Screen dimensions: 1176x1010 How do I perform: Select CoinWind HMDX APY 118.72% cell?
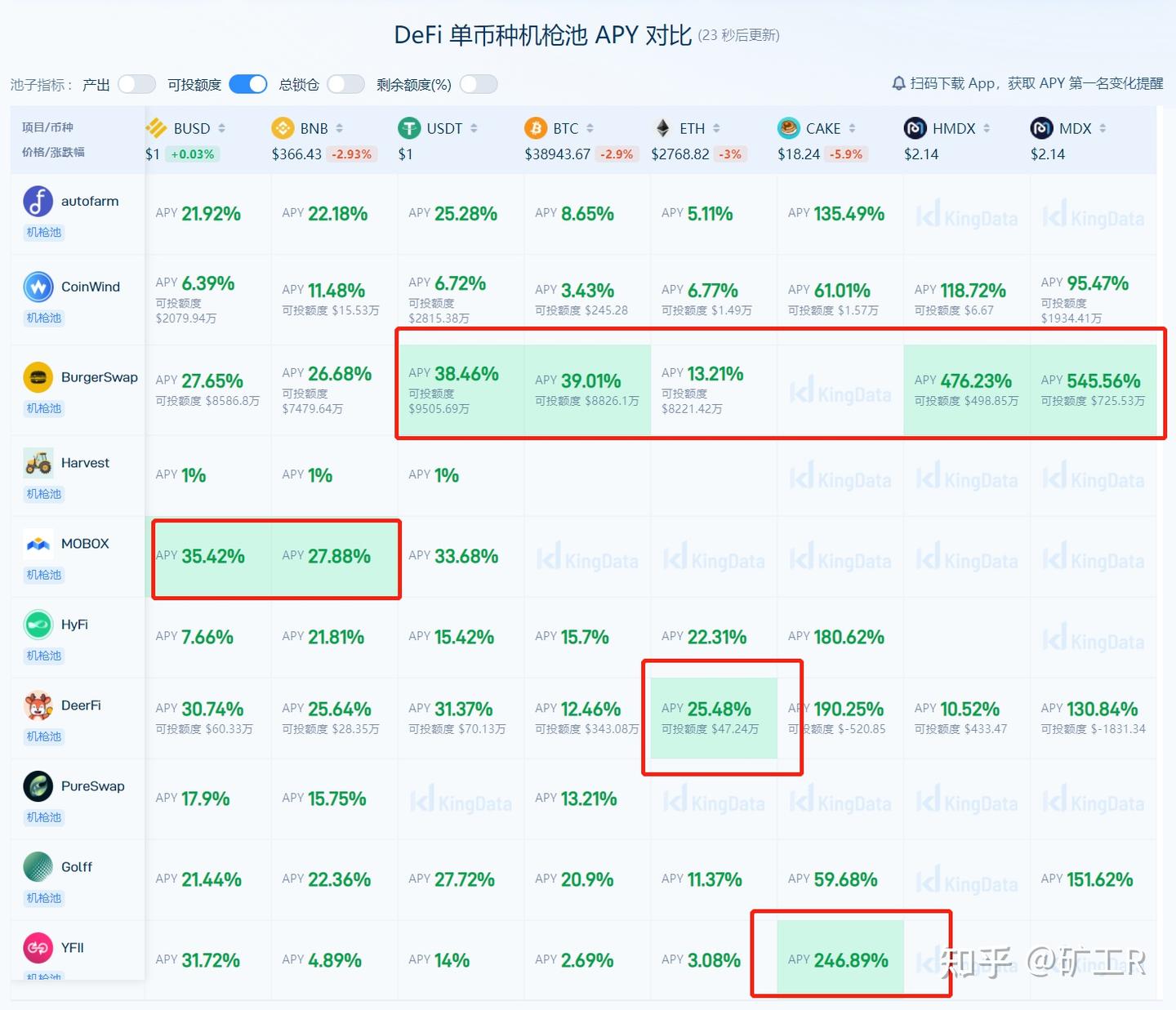pos(967,299)
